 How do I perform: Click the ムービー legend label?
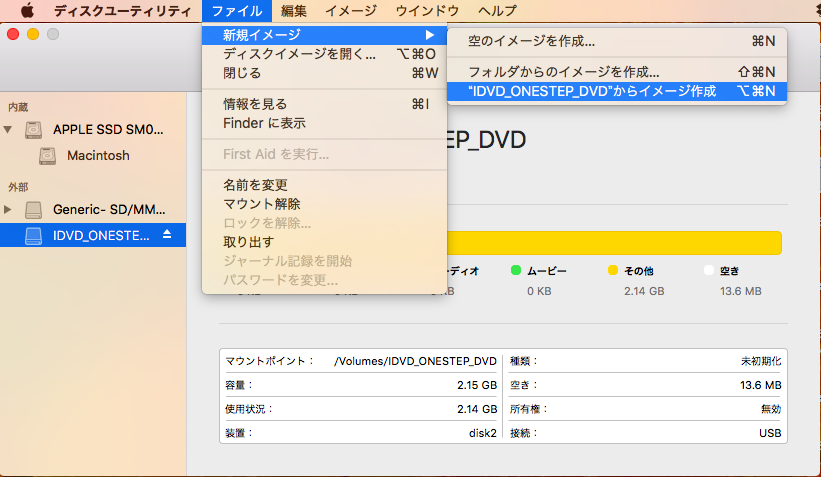pyautogui.click(x=546, y=271)
